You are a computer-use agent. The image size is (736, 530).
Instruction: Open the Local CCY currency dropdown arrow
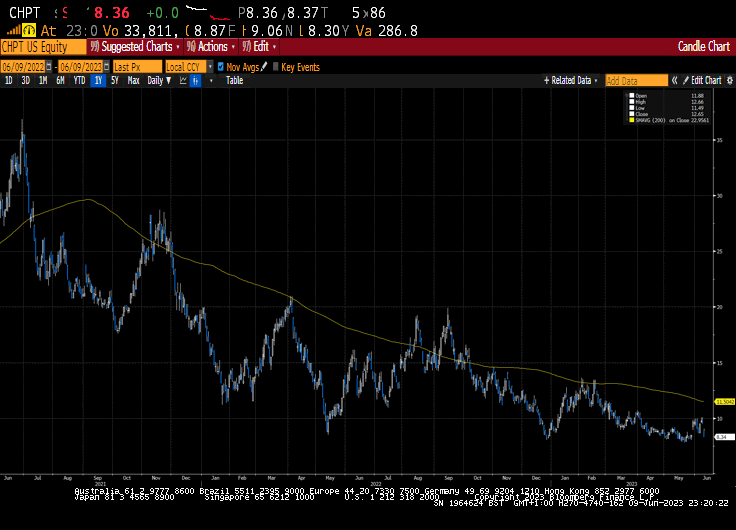(210, 67)
